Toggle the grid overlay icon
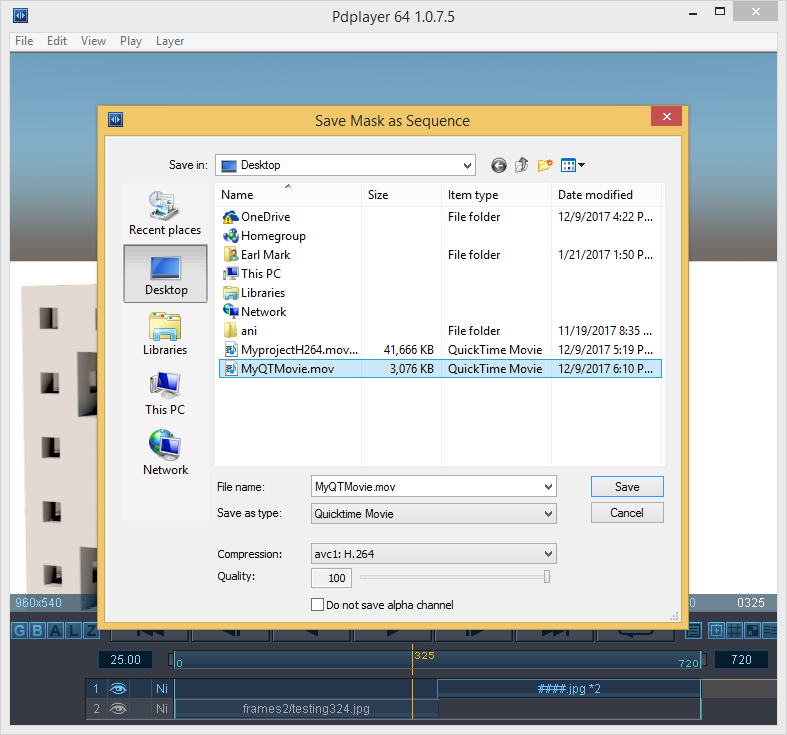This screenshot has height=735, width=787. 734,630
